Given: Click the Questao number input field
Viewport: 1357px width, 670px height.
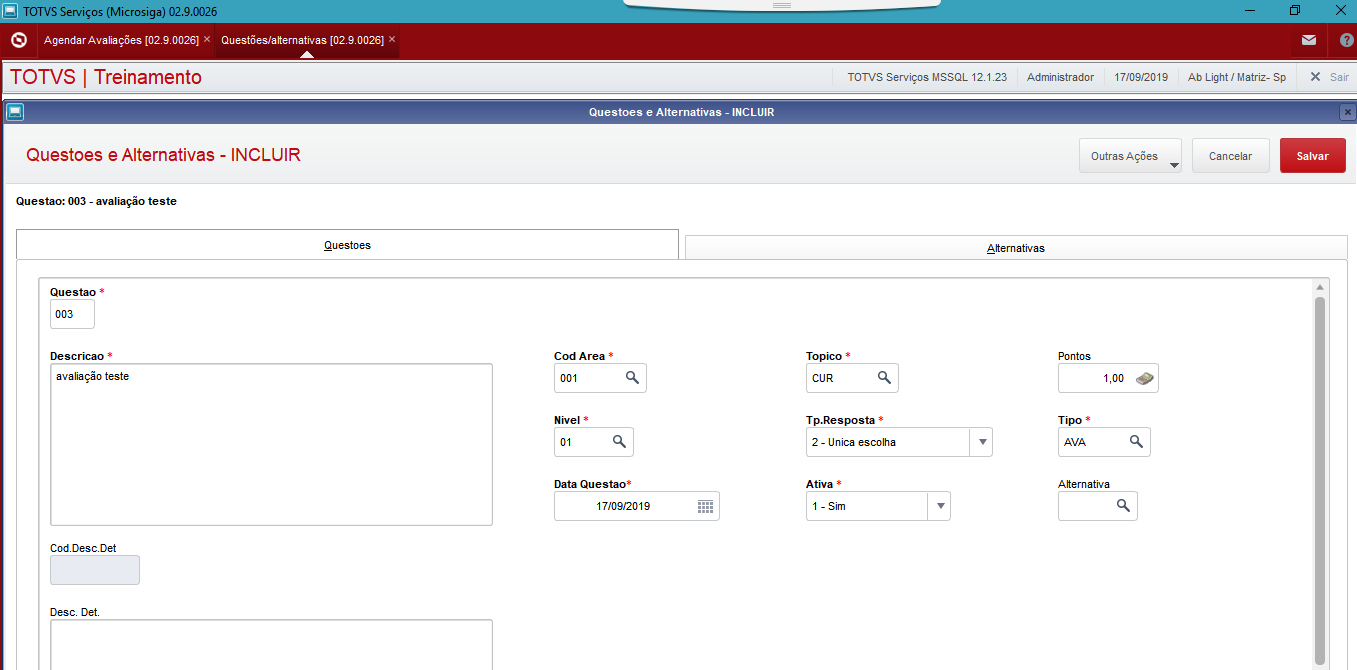Looking at the screenshot, I should [x=72, y=314].
